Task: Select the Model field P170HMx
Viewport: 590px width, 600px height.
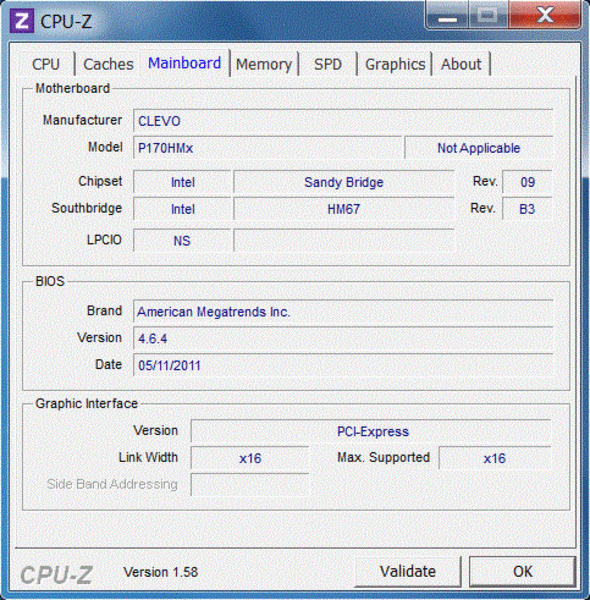Action: click(268, 148)
